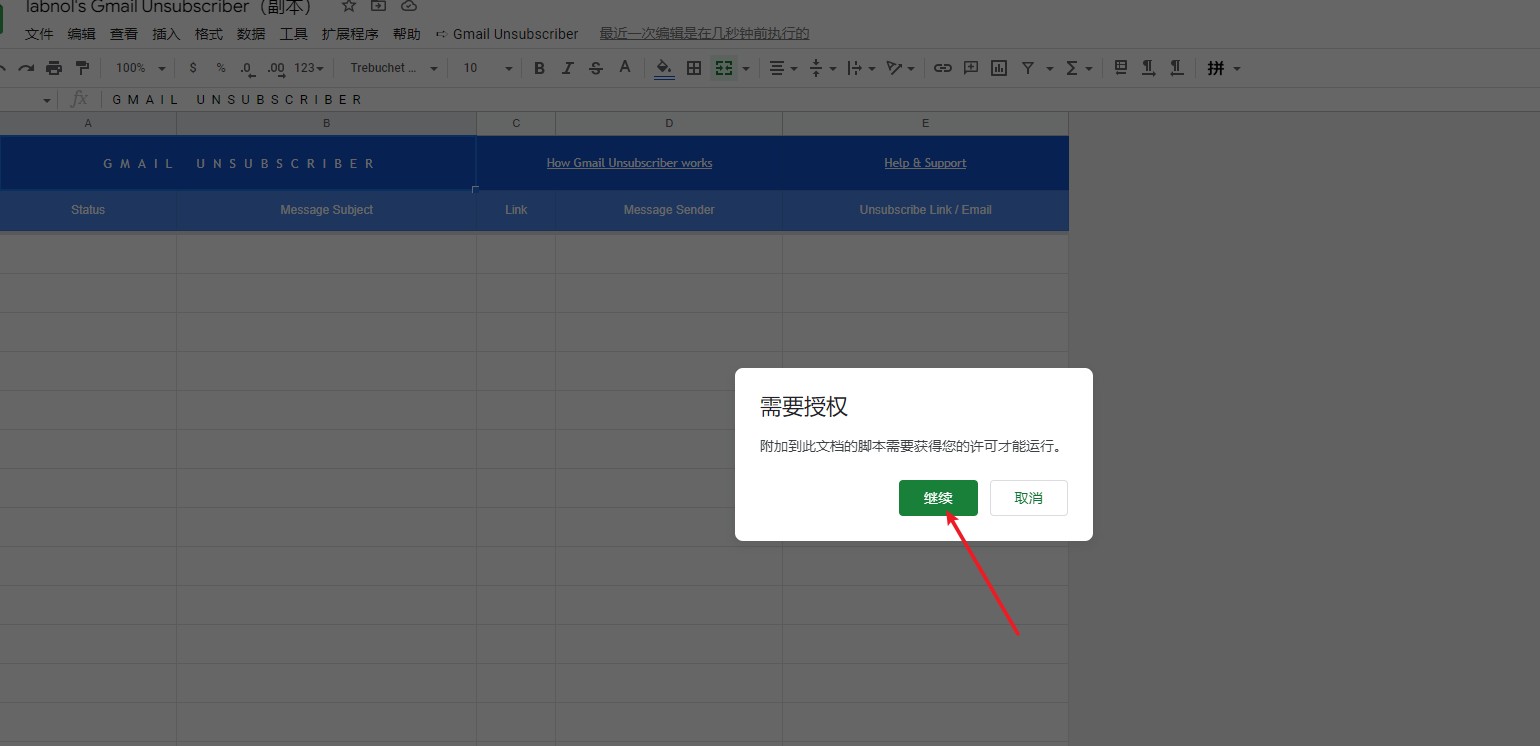Image resolution: width=1540 pixels, height=746 pixels.
Task: Open the text color picker
Action: (625, 68)
